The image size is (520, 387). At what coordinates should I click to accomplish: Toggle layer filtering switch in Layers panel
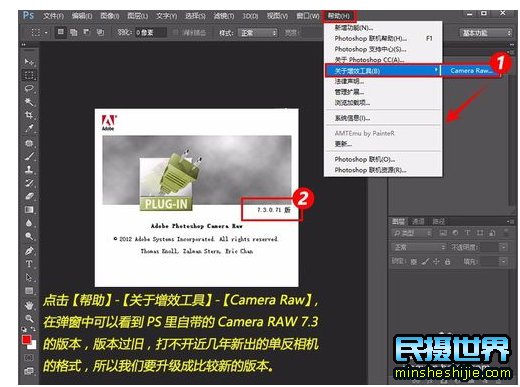click(x=506, y=233)
